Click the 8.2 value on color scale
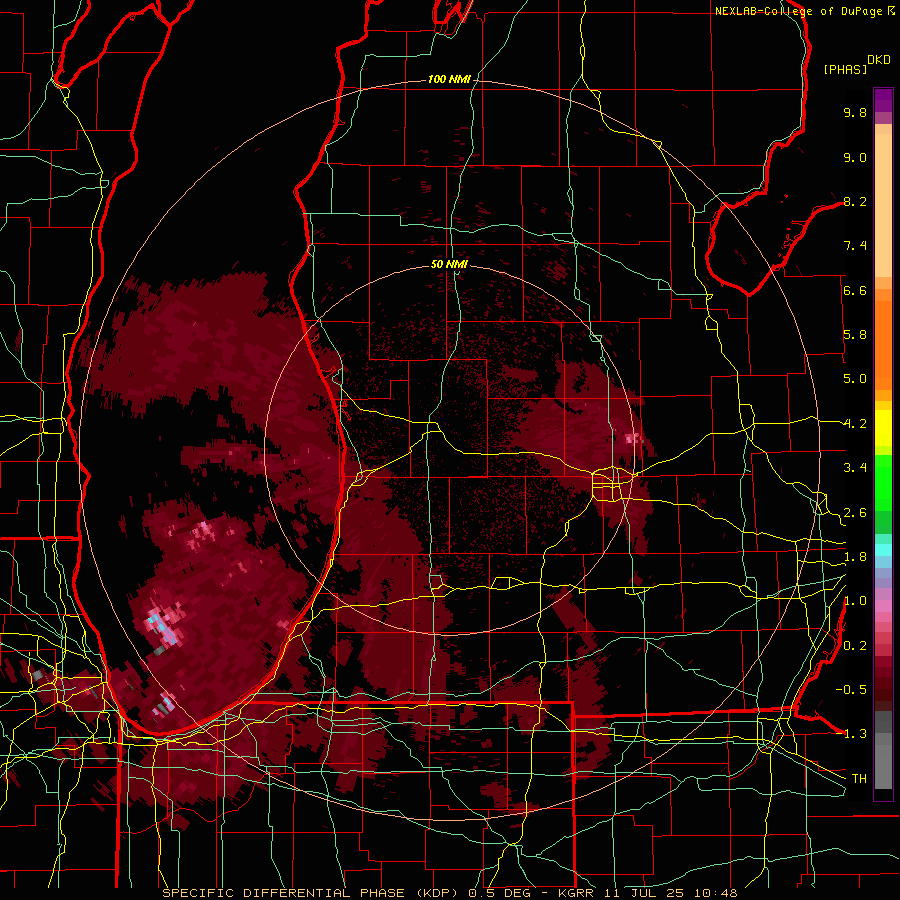Image resolution: width=900 pixels, height=900 pixels. (855, 201)
